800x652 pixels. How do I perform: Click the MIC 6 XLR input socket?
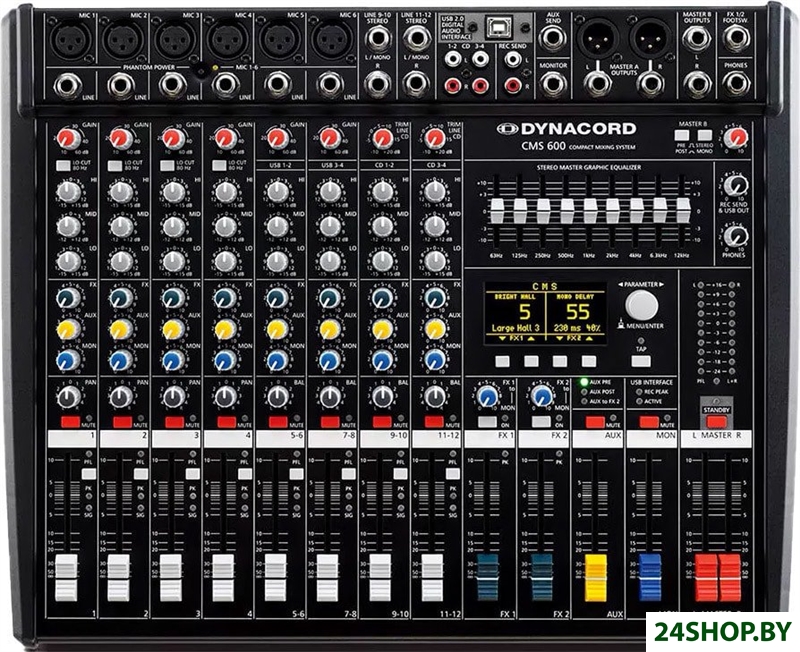[332, 40]
